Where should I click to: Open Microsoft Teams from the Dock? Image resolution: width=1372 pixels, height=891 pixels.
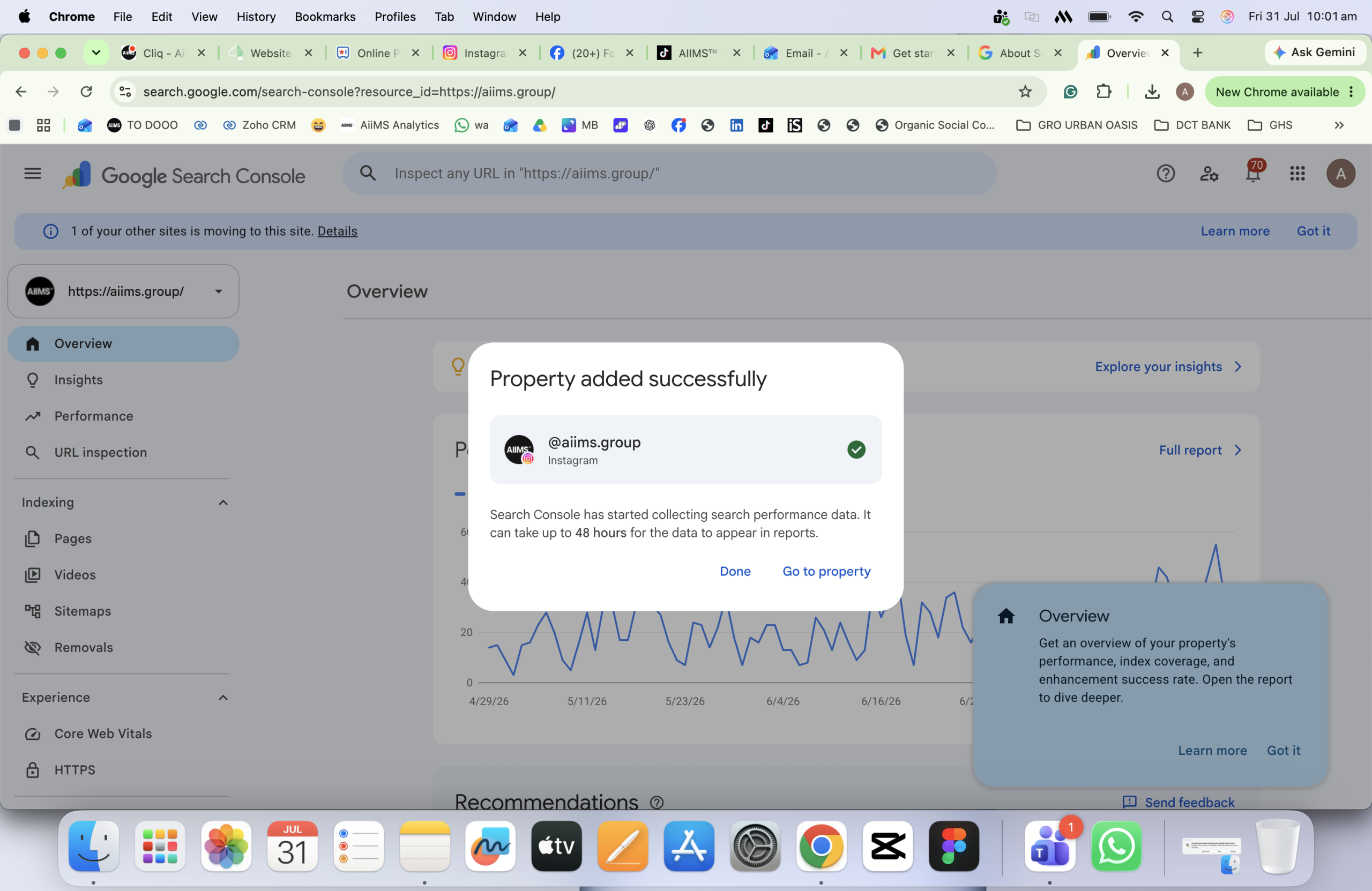click(x=1050, y=846)
